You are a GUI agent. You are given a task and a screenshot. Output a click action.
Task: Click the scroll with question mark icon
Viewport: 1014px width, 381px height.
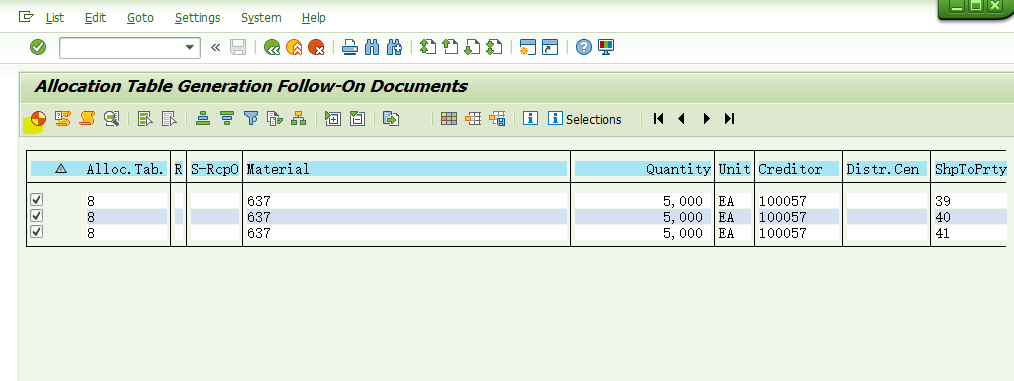63,118
